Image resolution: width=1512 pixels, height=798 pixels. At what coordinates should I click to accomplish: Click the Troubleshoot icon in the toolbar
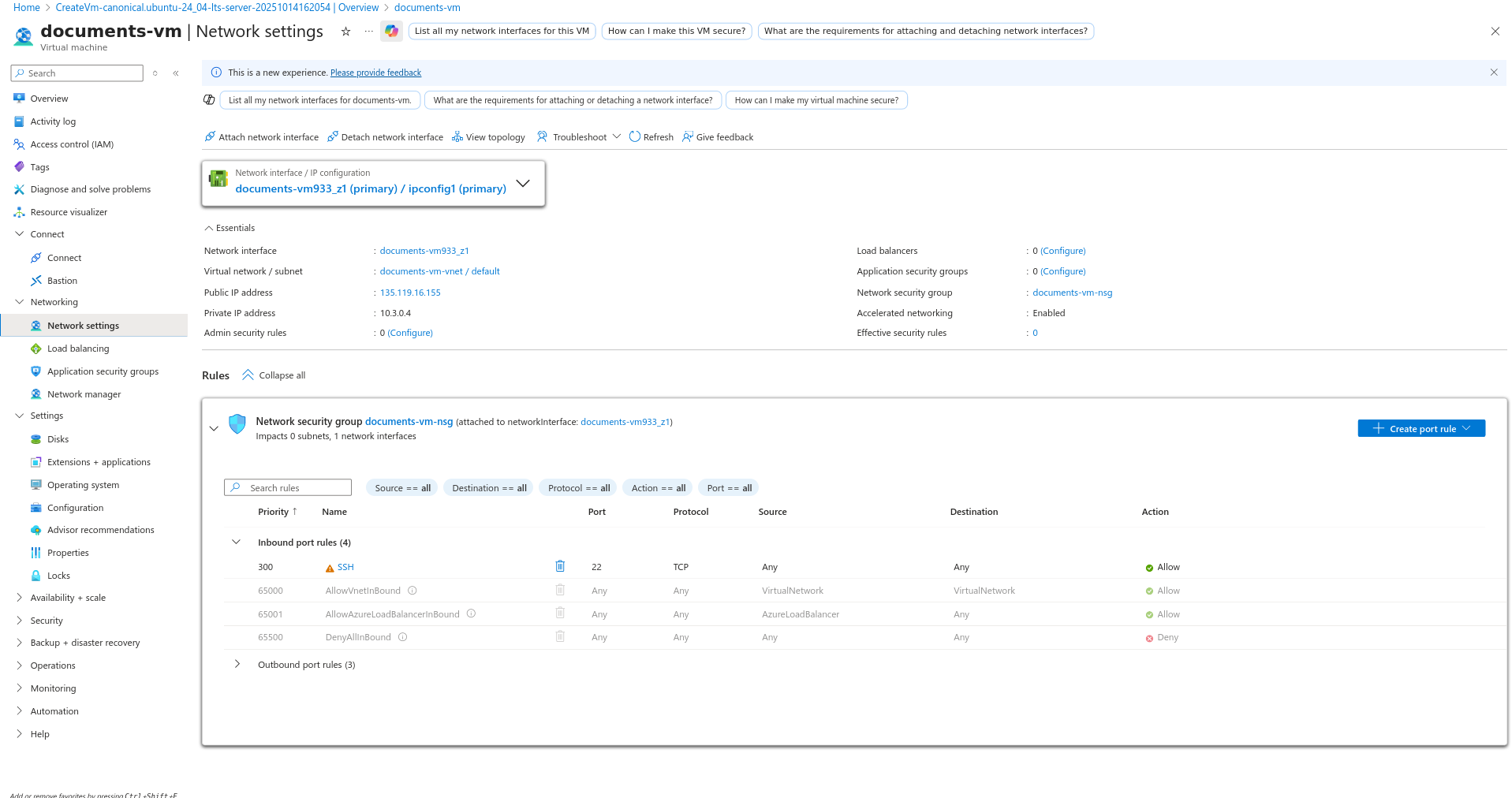(542, 136)
